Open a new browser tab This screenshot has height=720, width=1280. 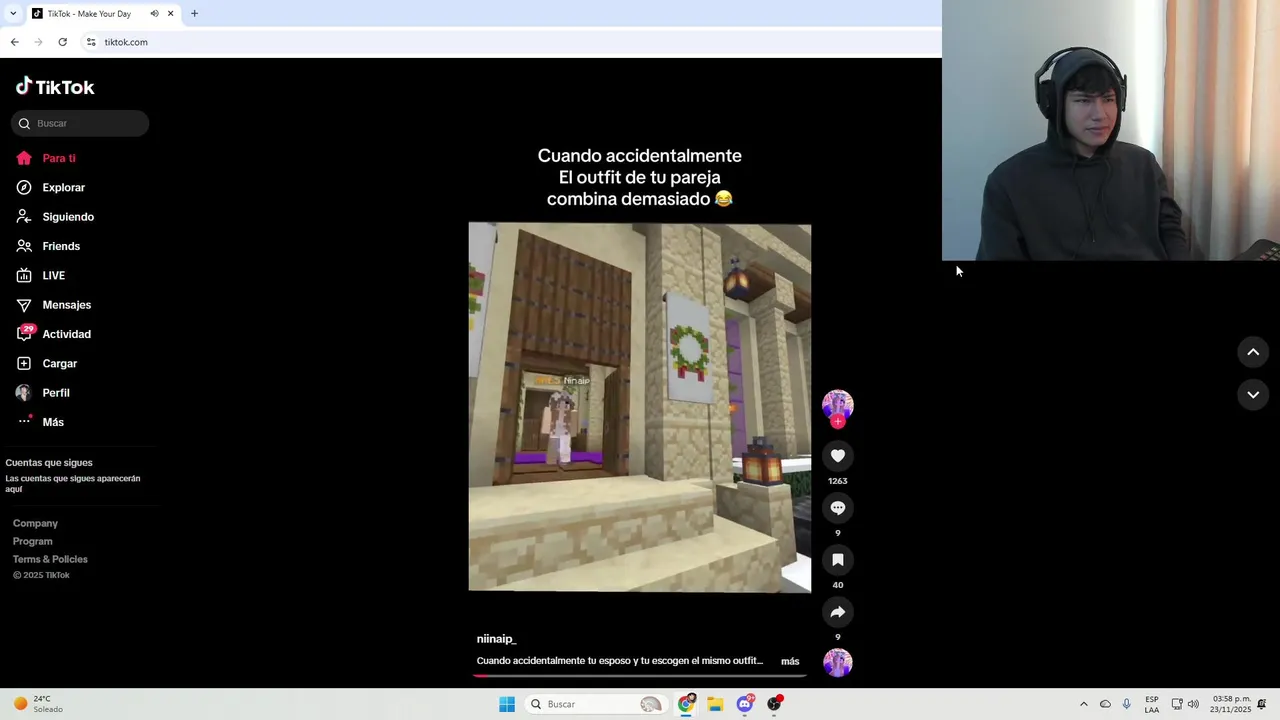194,14
